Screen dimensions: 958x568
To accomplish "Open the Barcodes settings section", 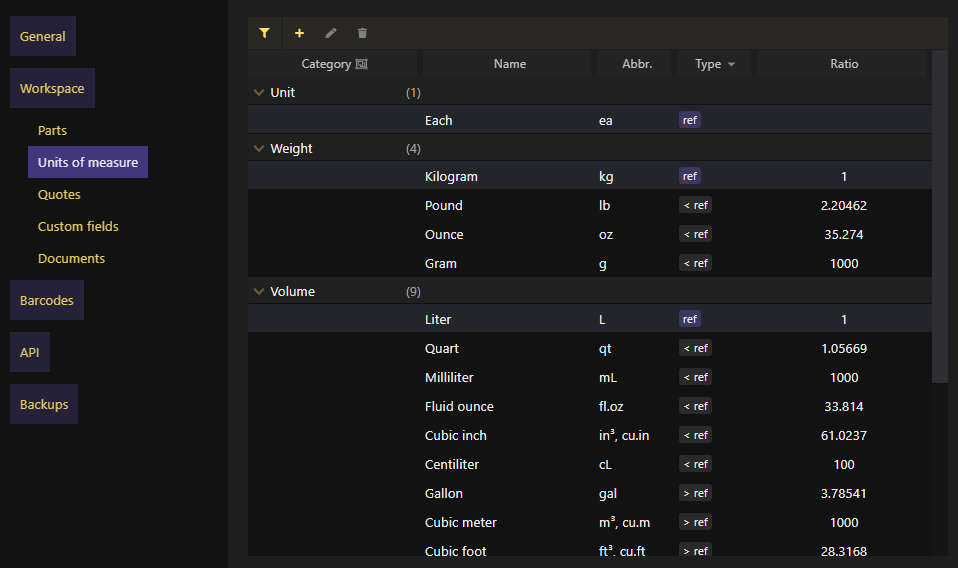I will [x=46, y=300].
